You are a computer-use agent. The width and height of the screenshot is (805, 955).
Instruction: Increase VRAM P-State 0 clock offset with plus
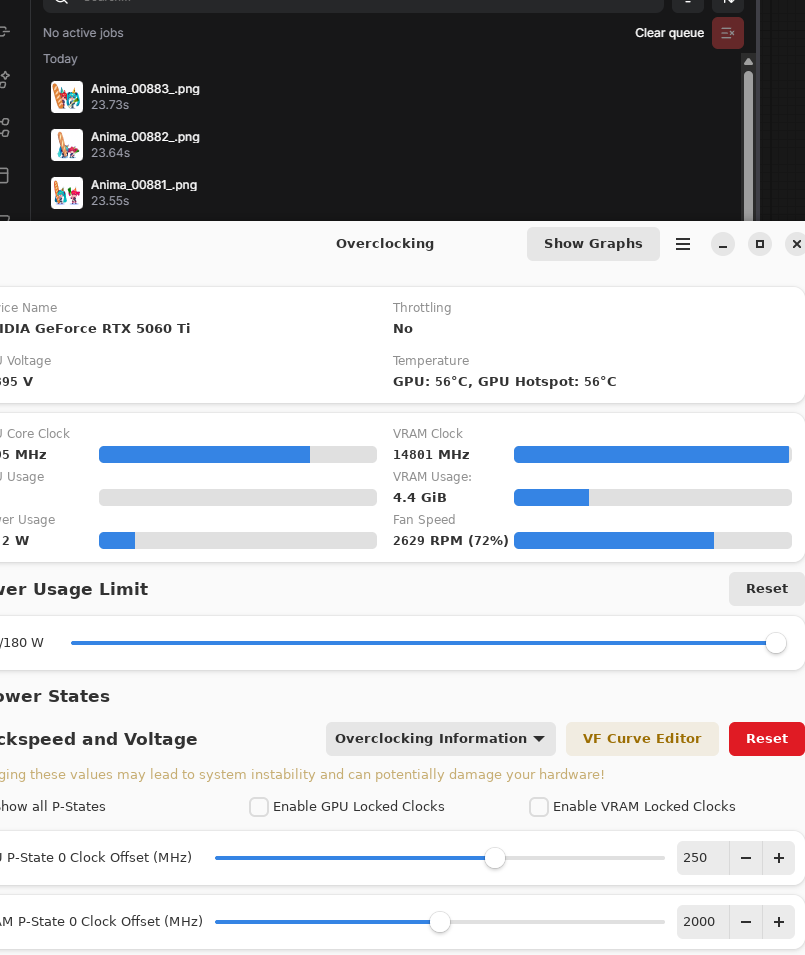click(x=779, y=922)
